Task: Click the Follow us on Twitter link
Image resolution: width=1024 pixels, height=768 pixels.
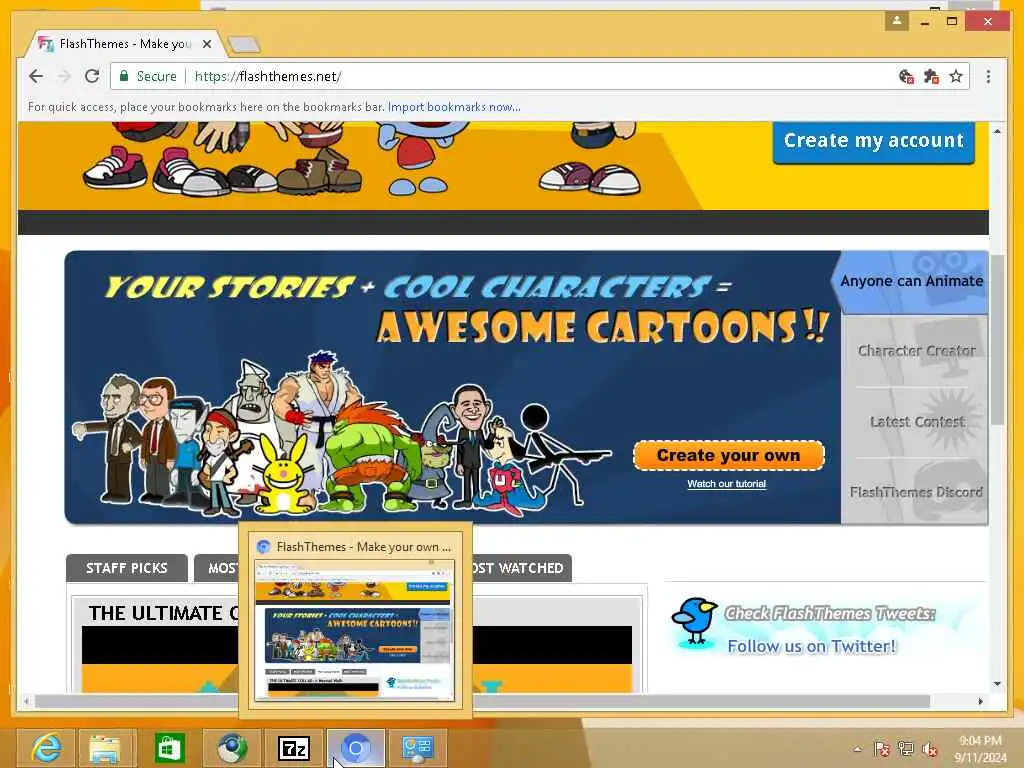Action: (x=812, y=647)
